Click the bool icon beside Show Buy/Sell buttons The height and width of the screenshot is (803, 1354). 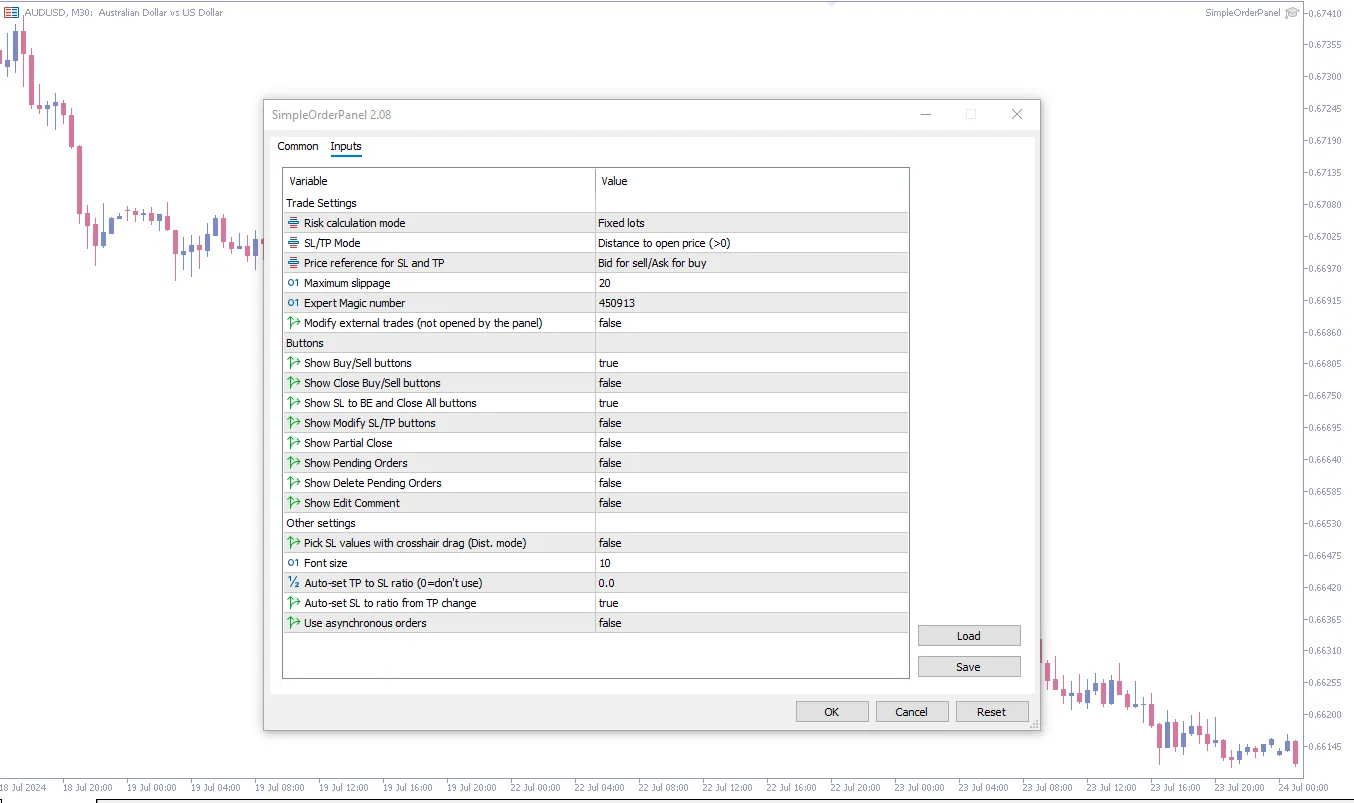point(293,363)
